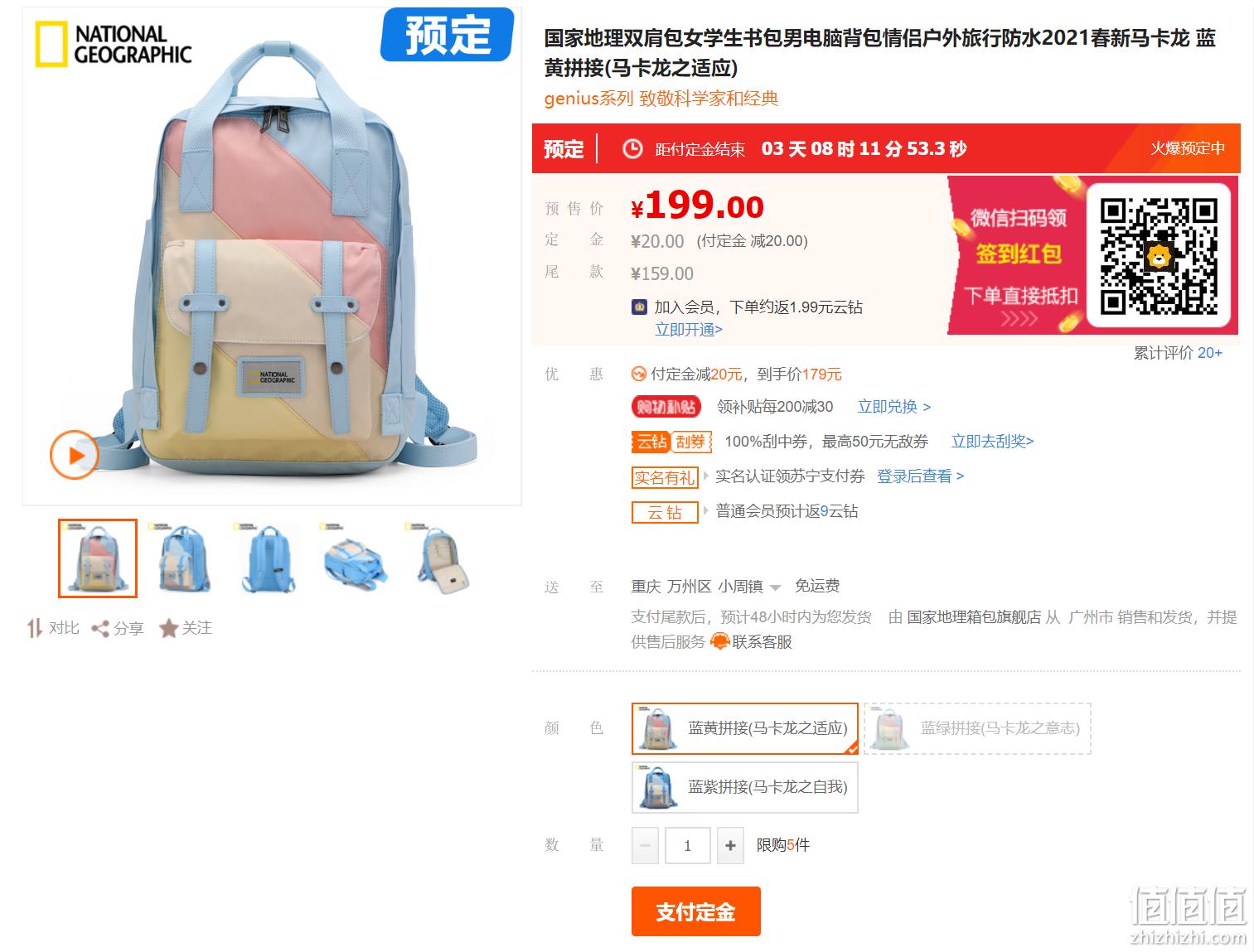Open the delivery address dropdown 重庆 万州区 小周镇

706,587
